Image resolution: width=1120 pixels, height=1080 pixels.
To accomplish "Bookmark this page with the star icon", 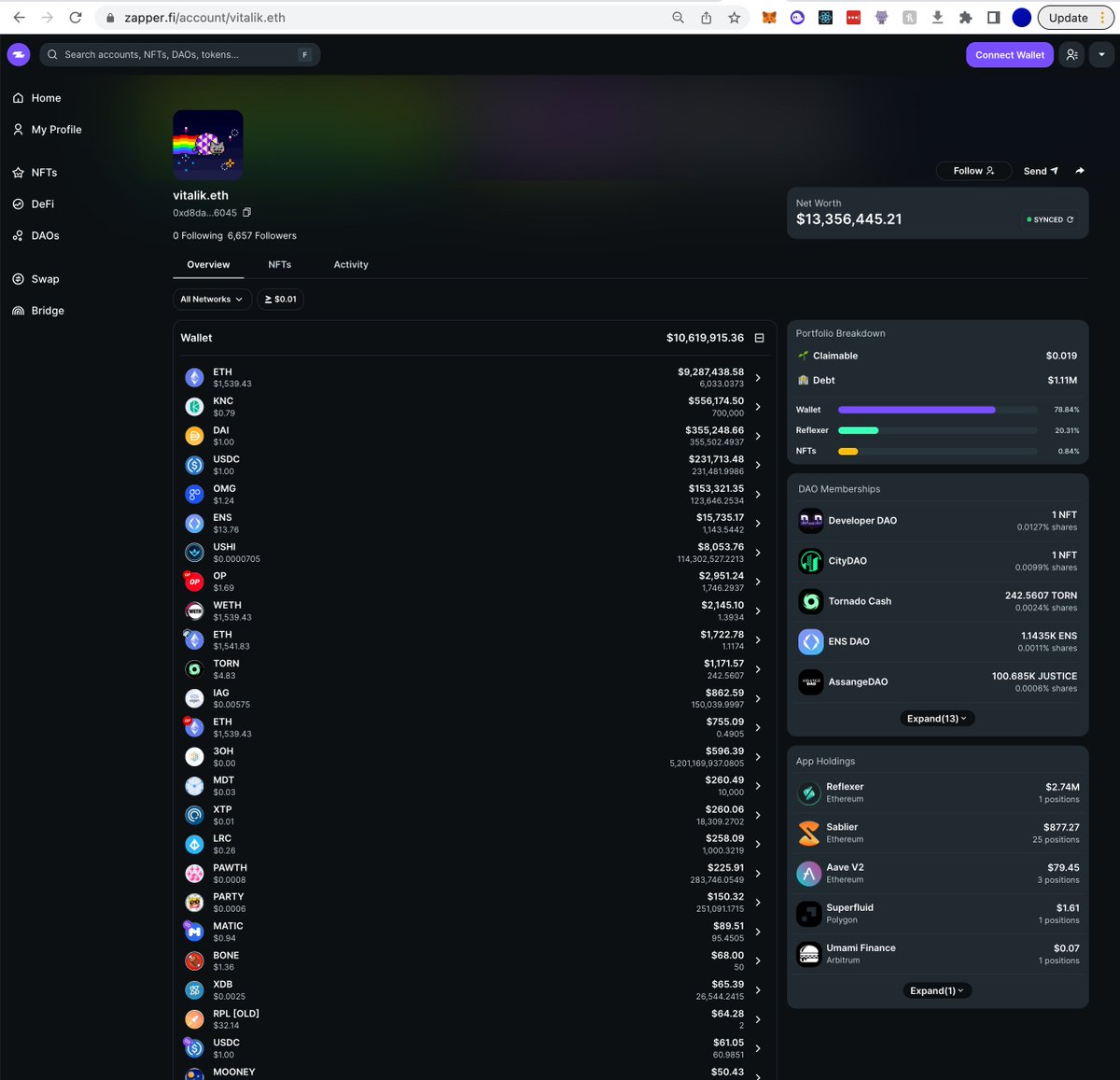I will [x=735, y=17].
